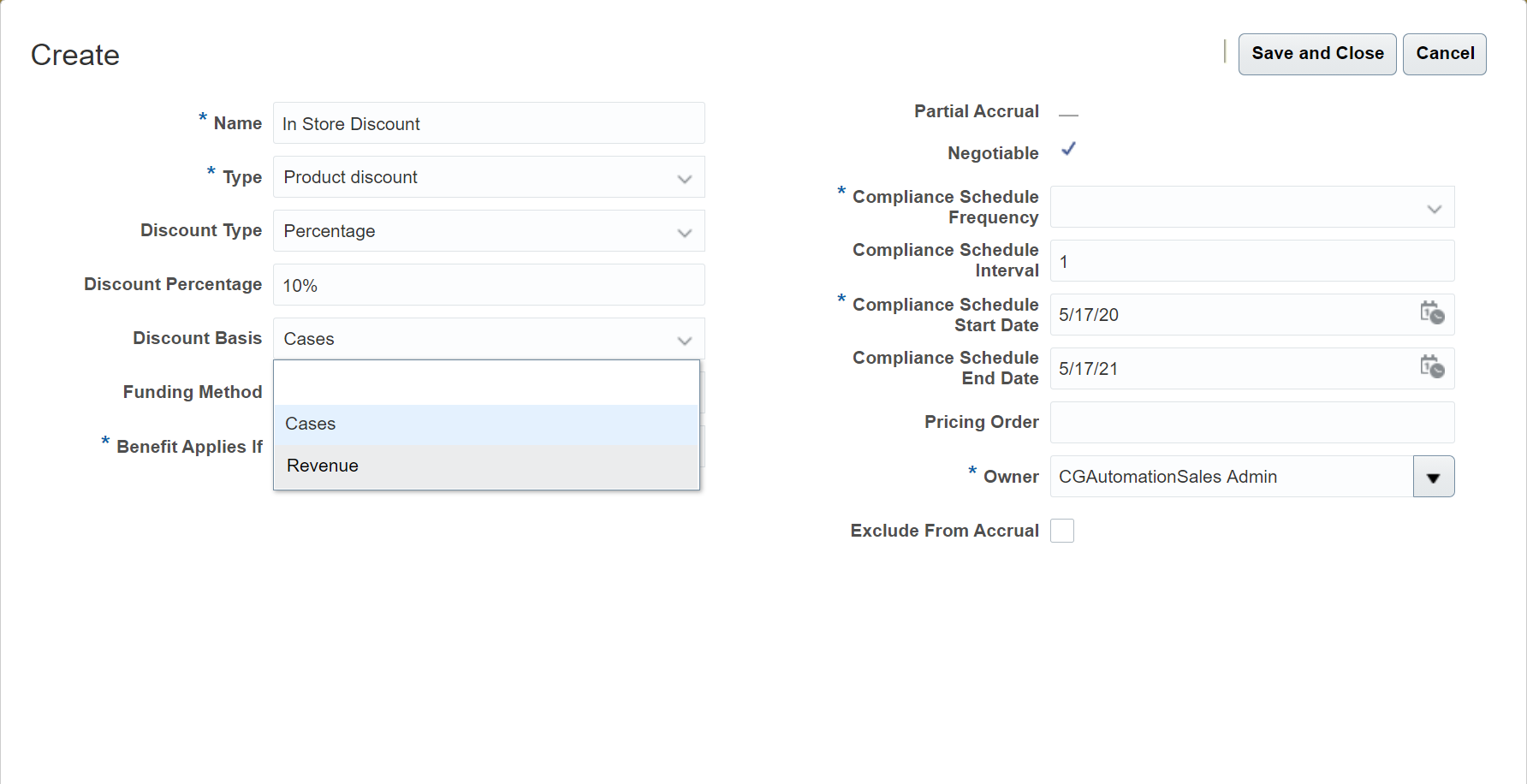Image resolution: width=1527 pixels, height=784 pixels.
Task: Click the Pricing Order input field
Action: 1251,423
